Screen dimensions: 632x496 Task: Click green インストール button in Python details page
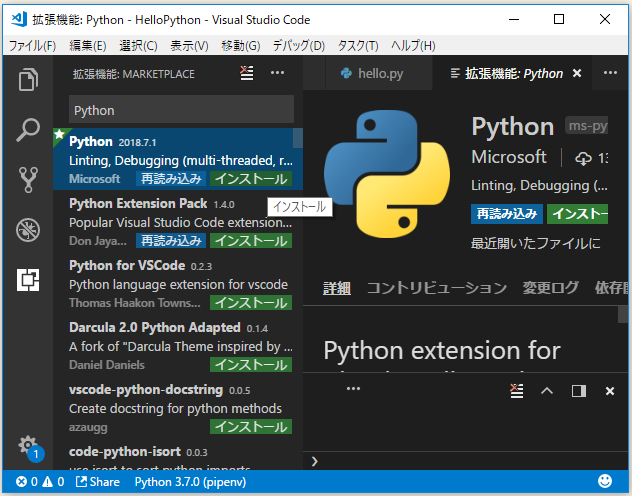click(x=578, y=214)
